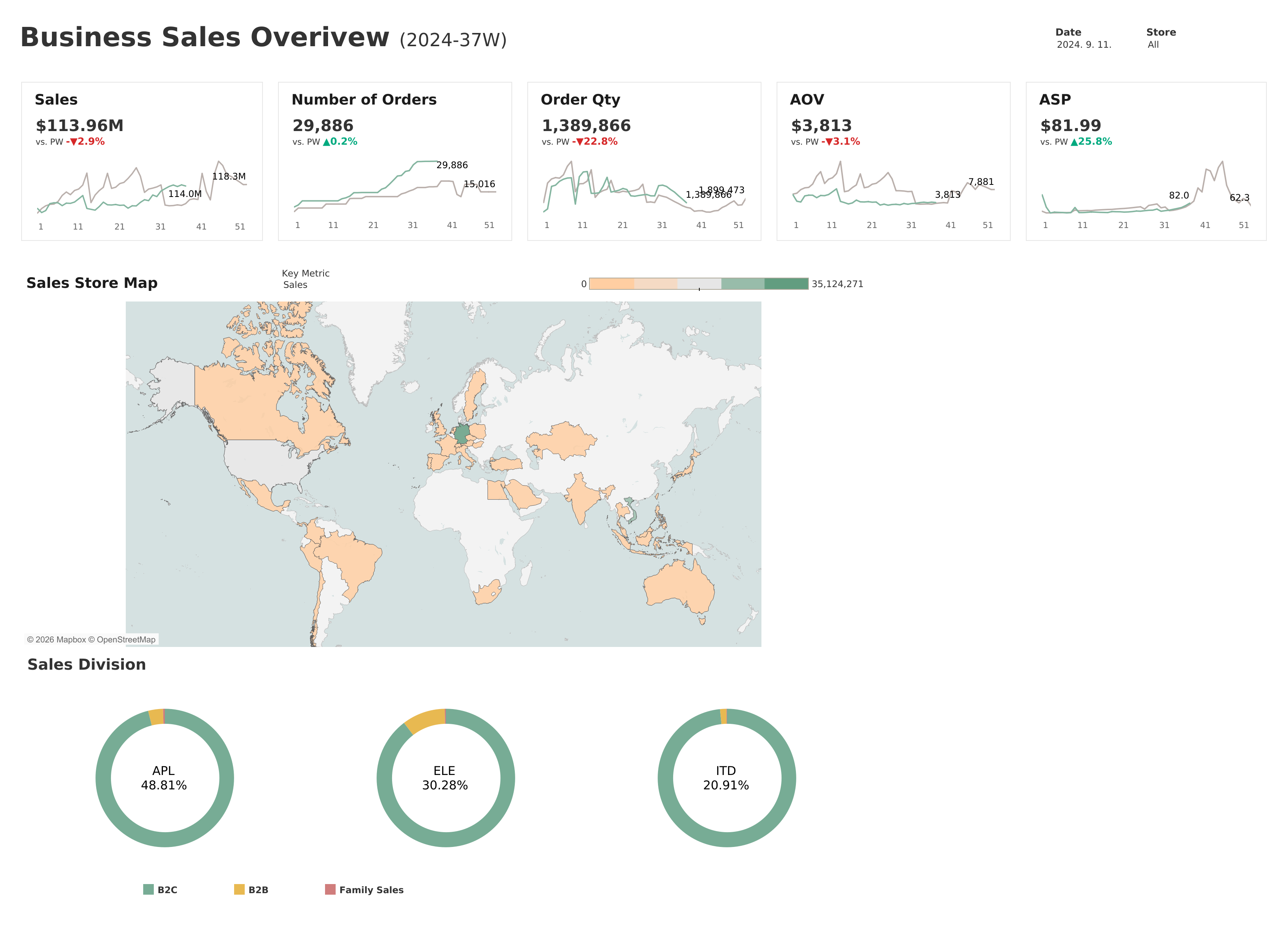This screenshot has height=928, width=1288.
Task: Click the 118.3M label on the Sales sparkline
Action: point(229,177)
